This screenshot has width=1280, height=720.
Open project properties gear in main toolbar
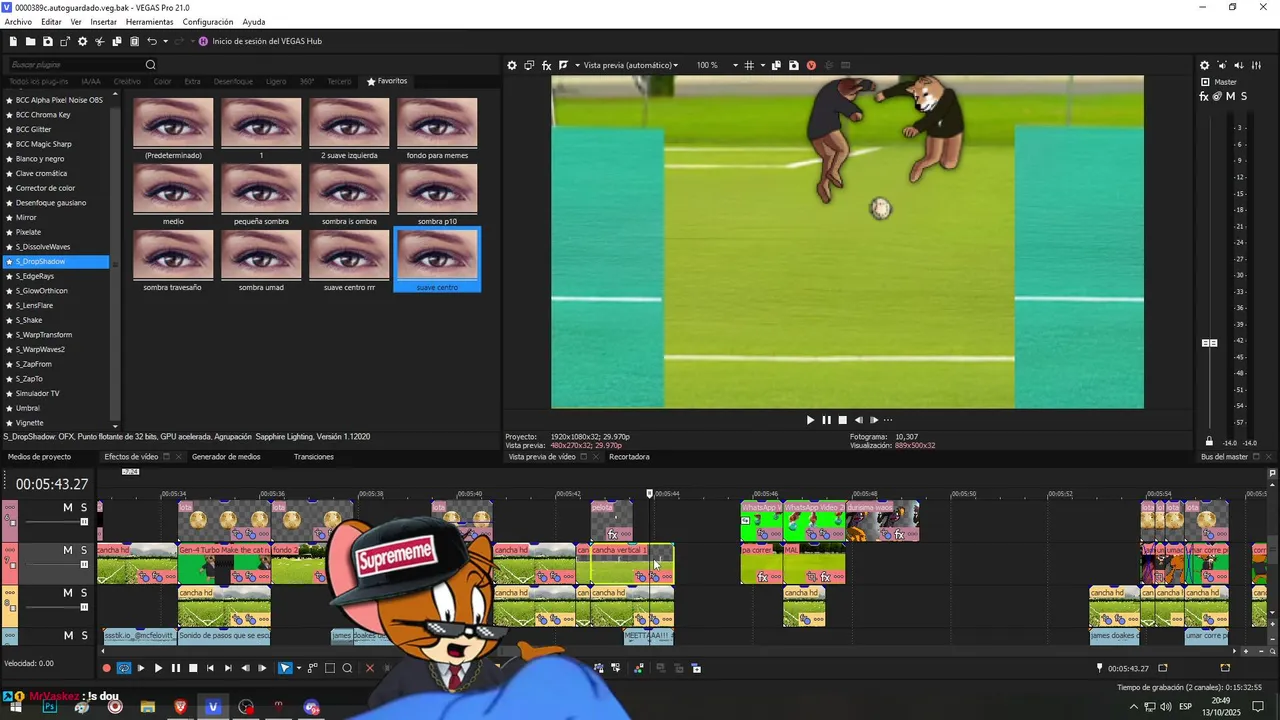click(x=82, y=41)
